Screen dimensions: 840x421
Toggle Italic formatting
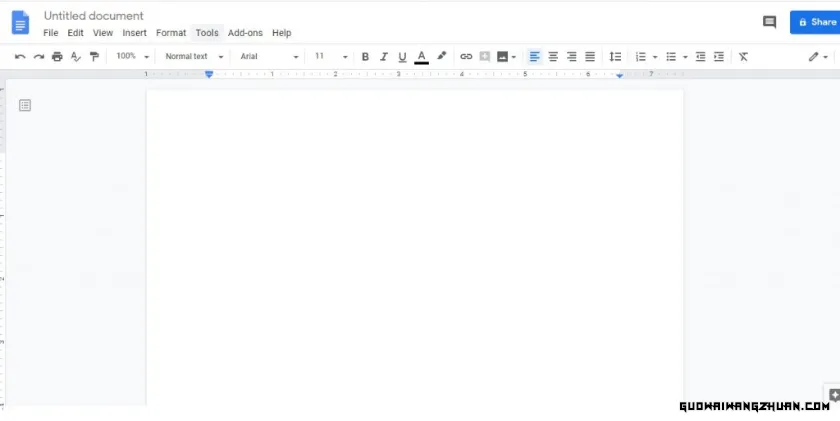click(384, 57)
